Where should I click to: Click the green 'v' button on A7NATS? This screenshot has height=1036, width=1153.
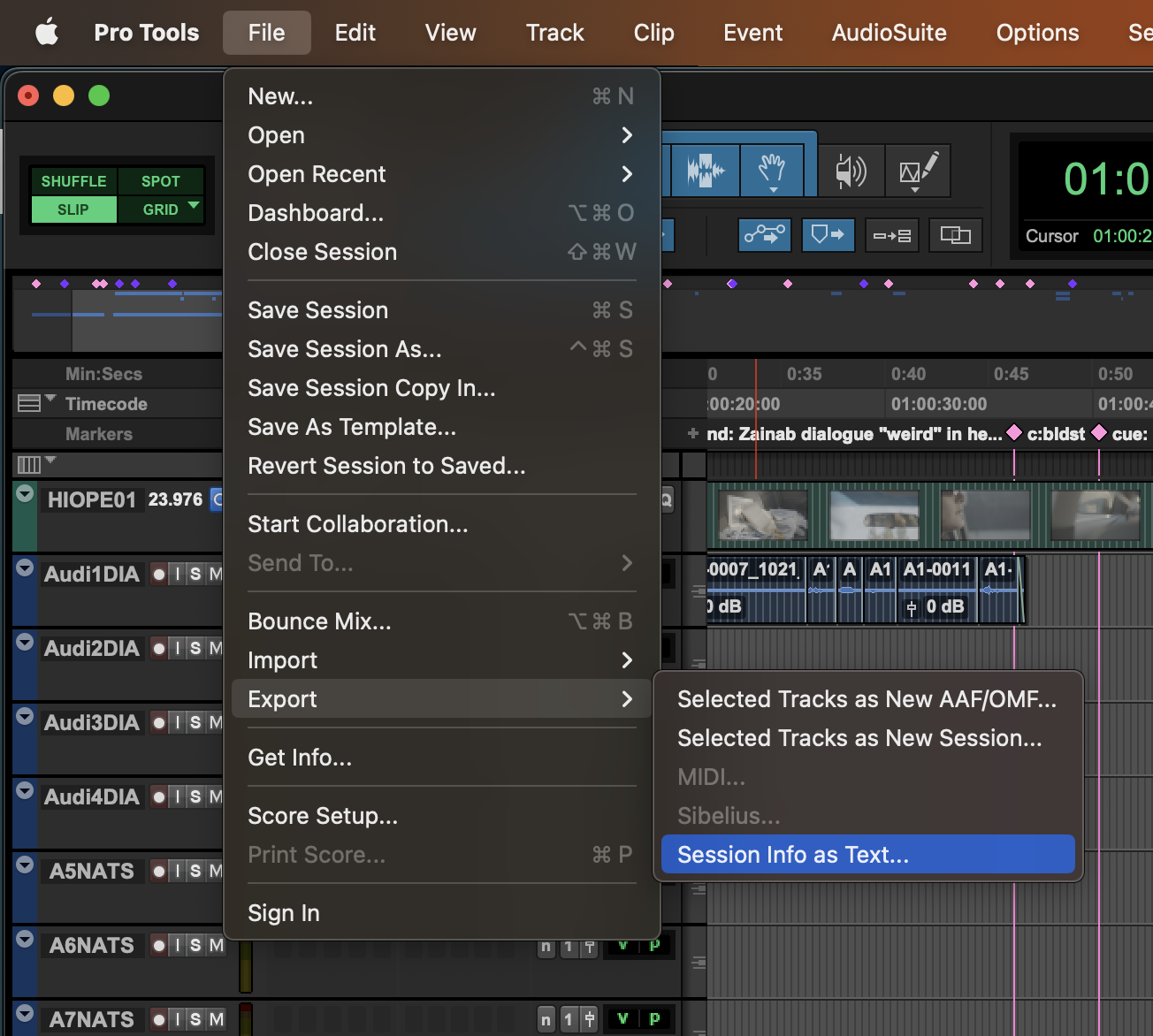(622, 1018)
